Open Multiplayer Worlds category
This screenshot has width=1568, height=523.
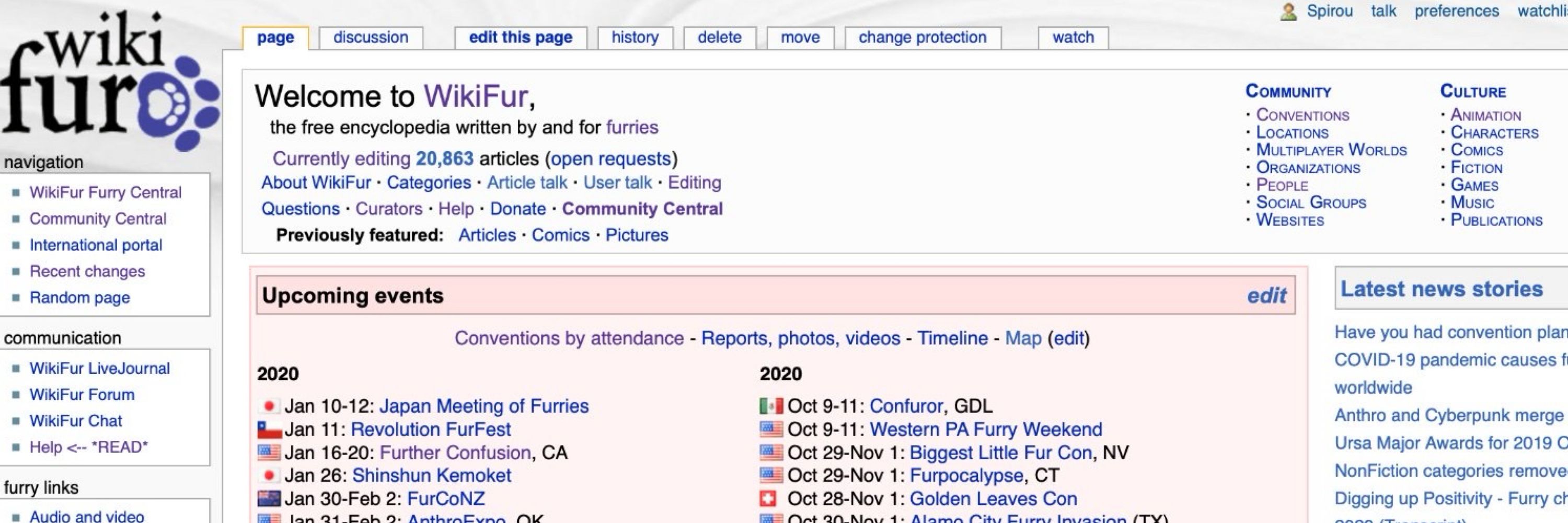1331,150
